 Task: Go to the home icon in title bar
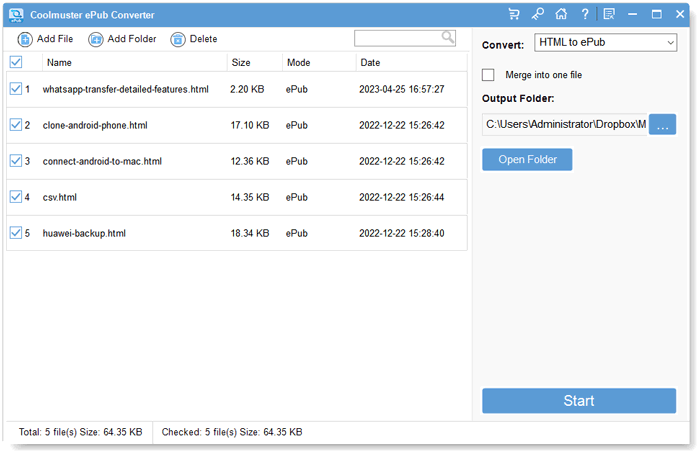coord(561,14)
